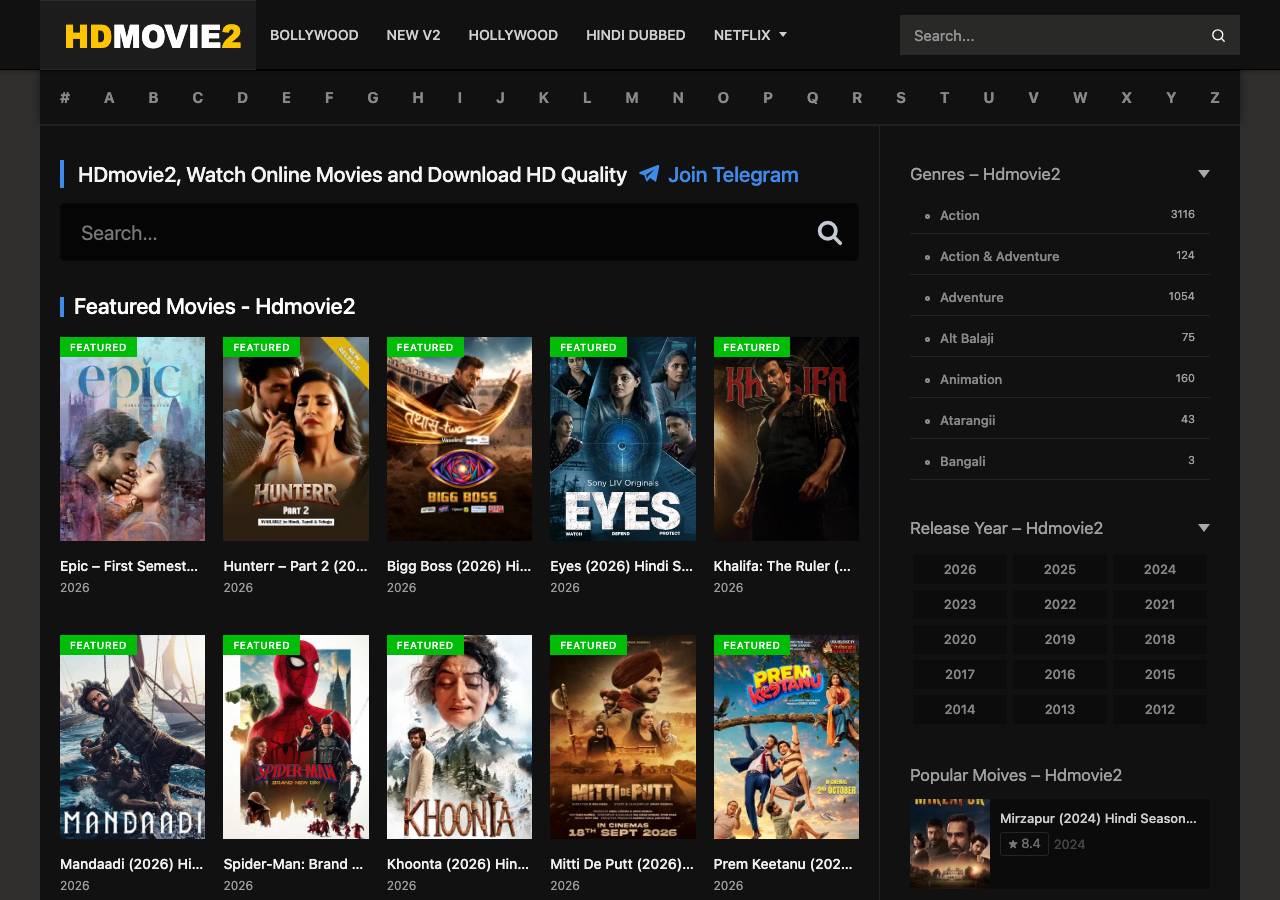1280x900 pixels.
Task: Click the HDMOVIE2 site logo
Action: click(153, 36)
